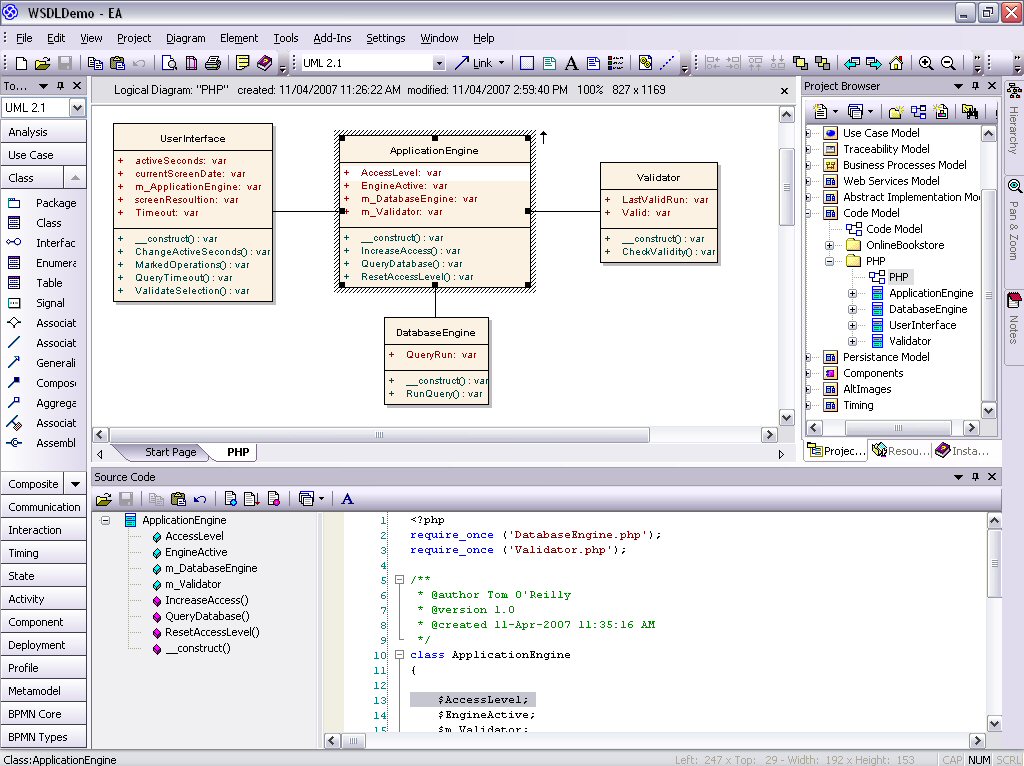Open the Link tool dropdown arrow
This screenshot has width=1024, height=766.
click(x=502, y=63)
